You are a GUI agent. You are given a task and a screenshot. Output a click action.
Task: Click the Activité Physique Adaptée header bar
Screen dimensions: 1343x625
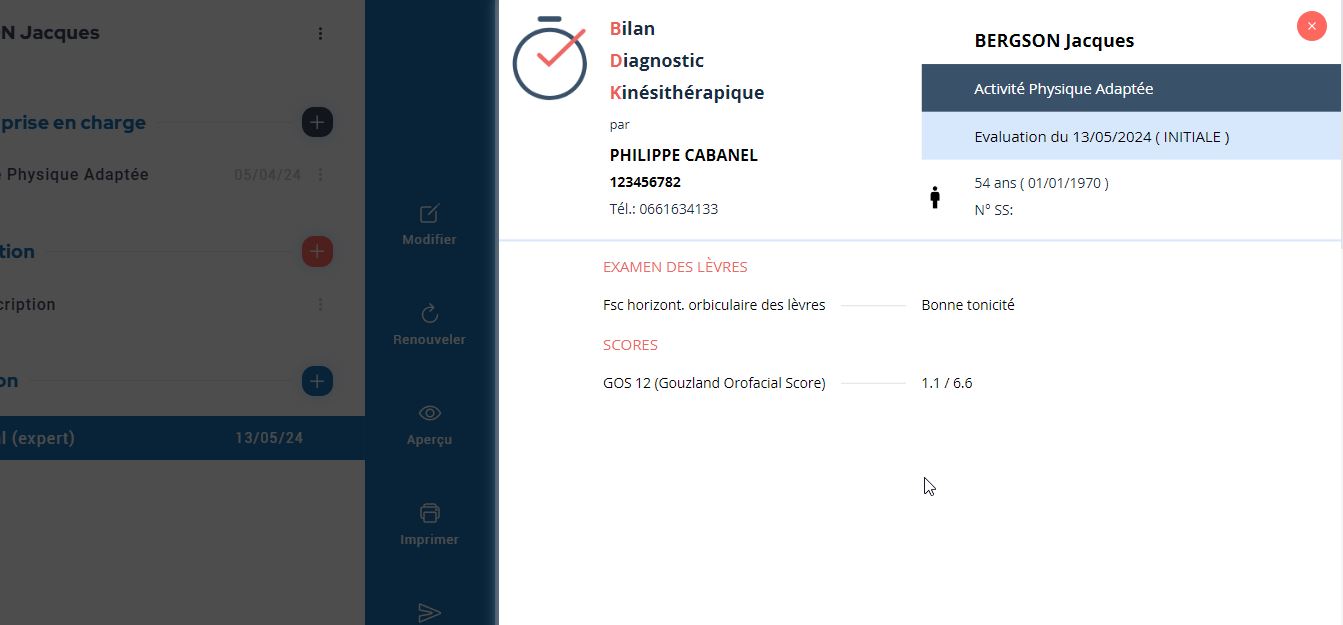(x=1131, y=88)
